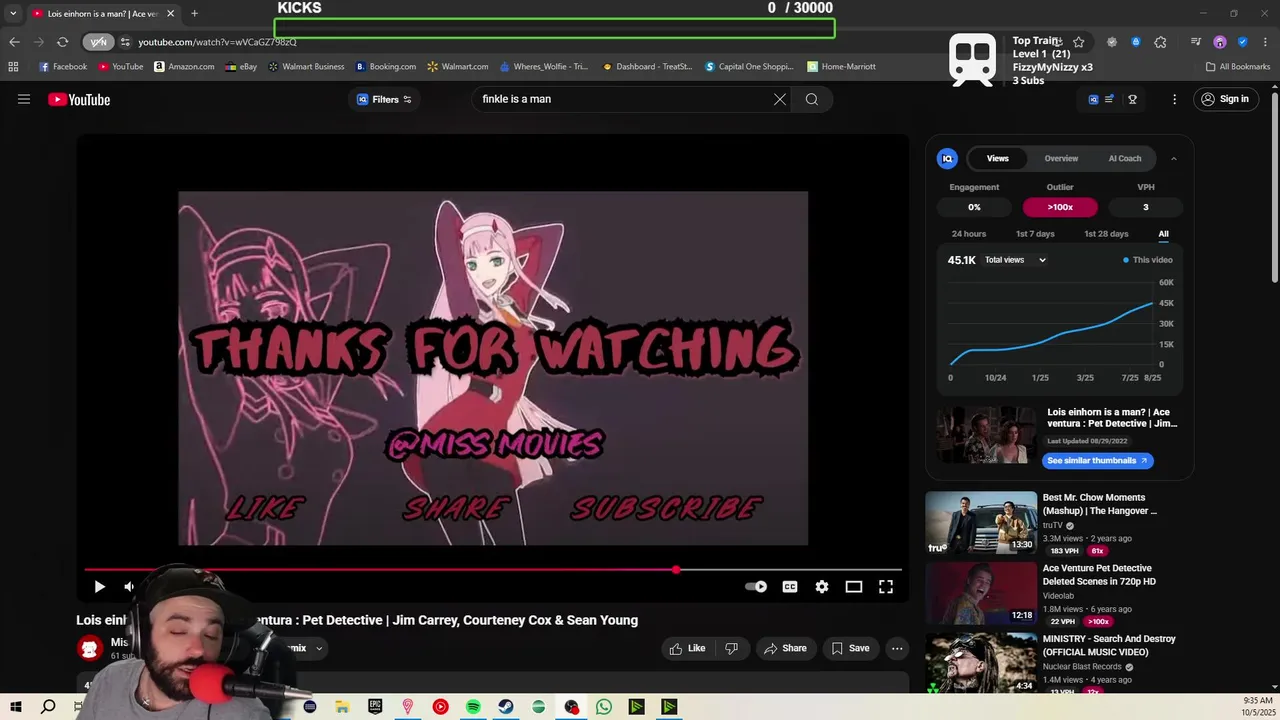Mute the video using the speaker icon

click(x=129, y=587)
